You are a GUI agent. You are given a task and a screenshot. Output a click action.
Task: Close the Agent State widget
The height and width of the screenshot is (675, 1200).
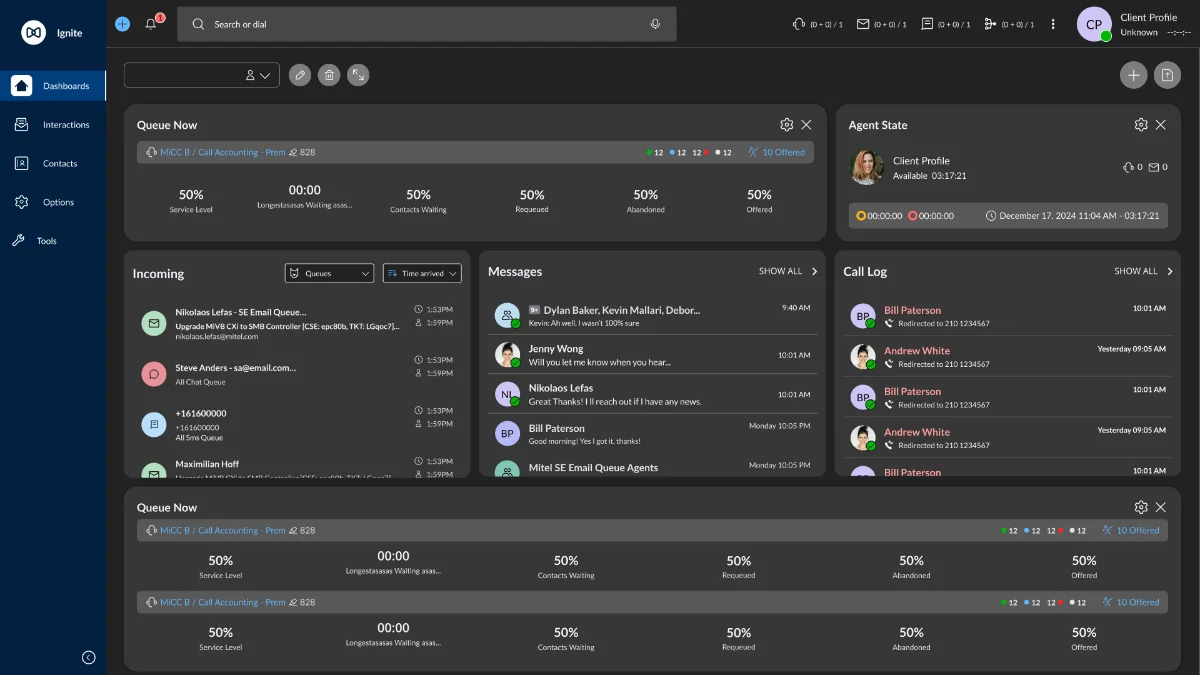pyautogui.click(x=1161, y=125)
